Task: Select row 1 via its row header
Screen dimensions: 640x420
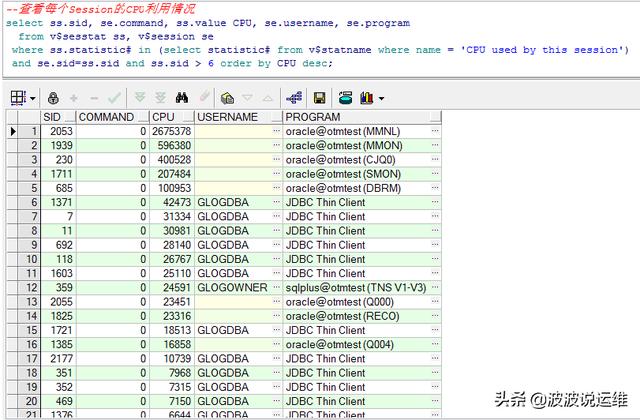Action: tap(29, 131)
